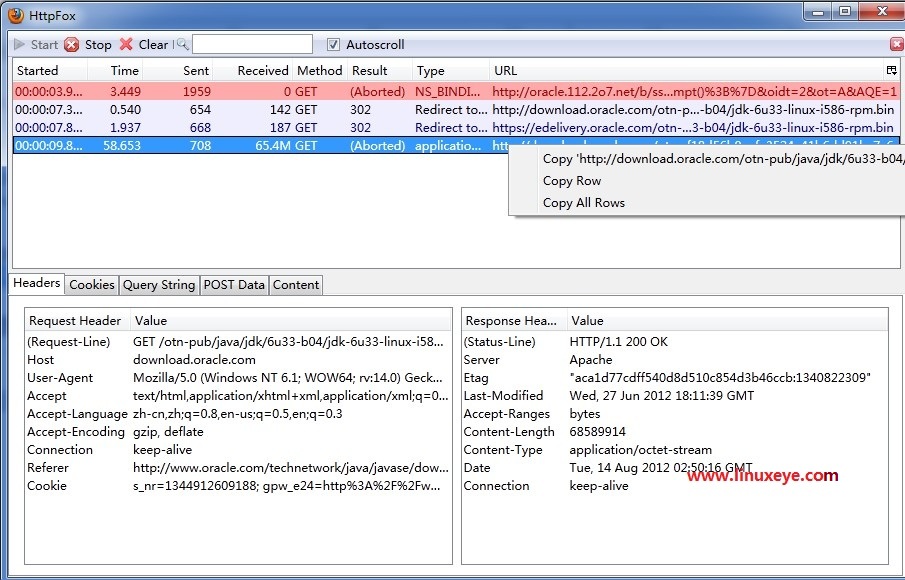Sort by Started column header
The width and height of the screenshot is (905, 580).
pos(50,70)
